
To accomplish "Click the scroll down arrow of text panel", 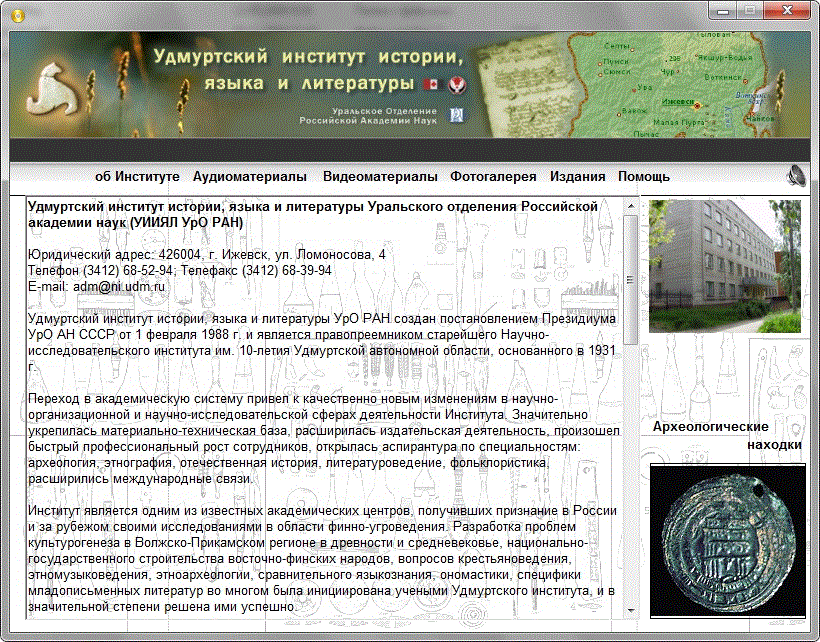I will (630, 608).
